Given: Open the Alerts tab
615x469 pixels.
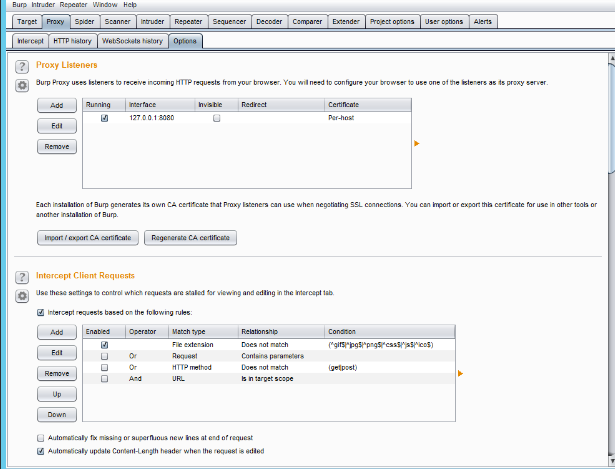Looking at the screenshot, I should click(483, 22).
